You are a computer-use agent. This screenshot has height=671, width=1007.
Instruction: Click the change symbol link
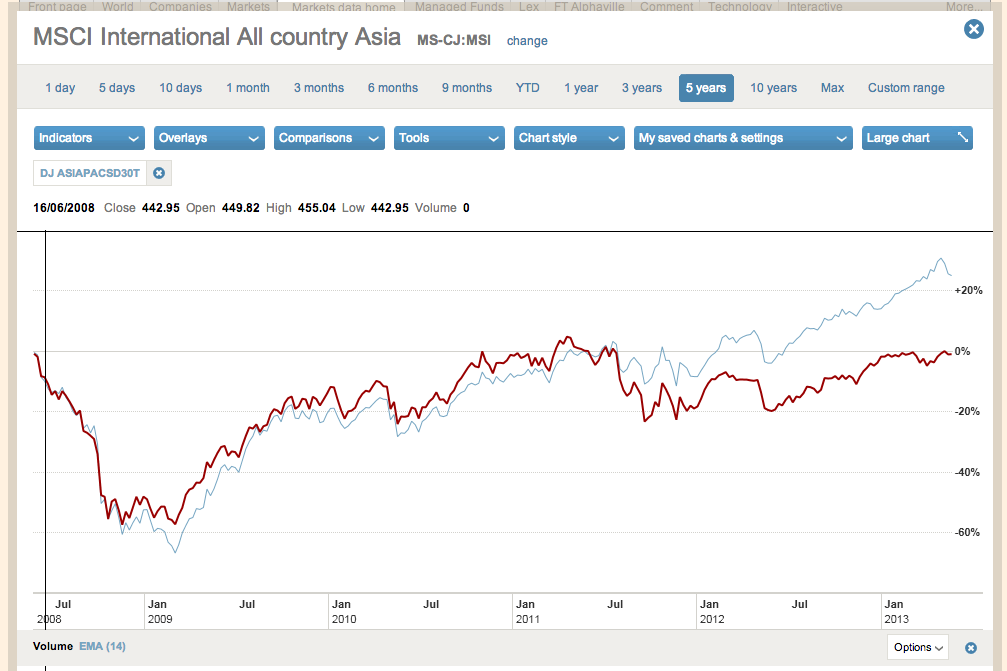pos(527,41)
